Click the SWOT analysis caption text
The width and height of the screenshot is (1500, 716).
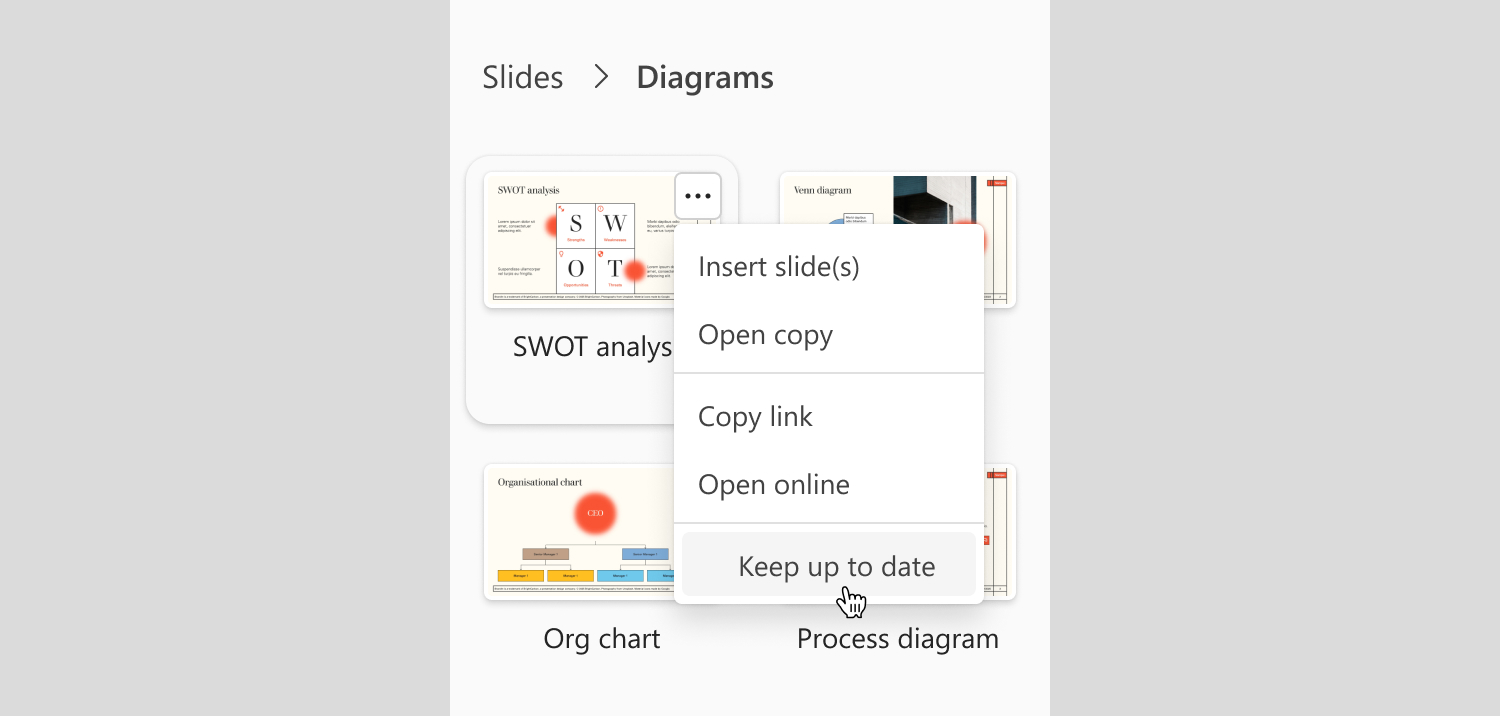592,346
